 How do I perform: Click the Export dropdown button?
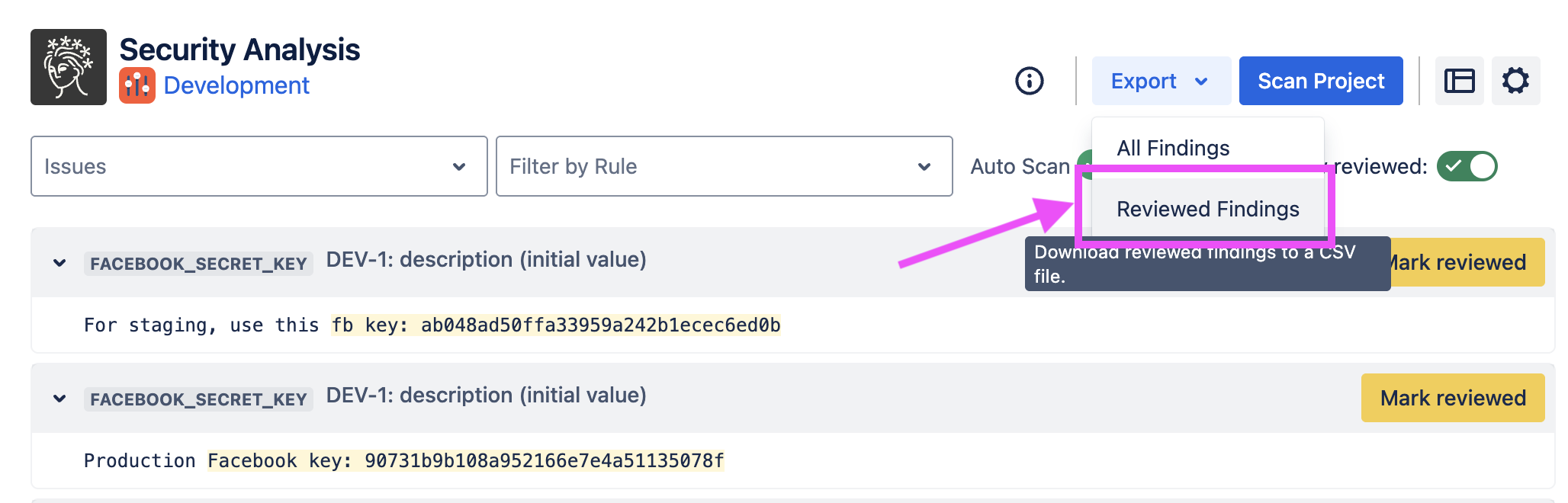(x=1160, y=81)
